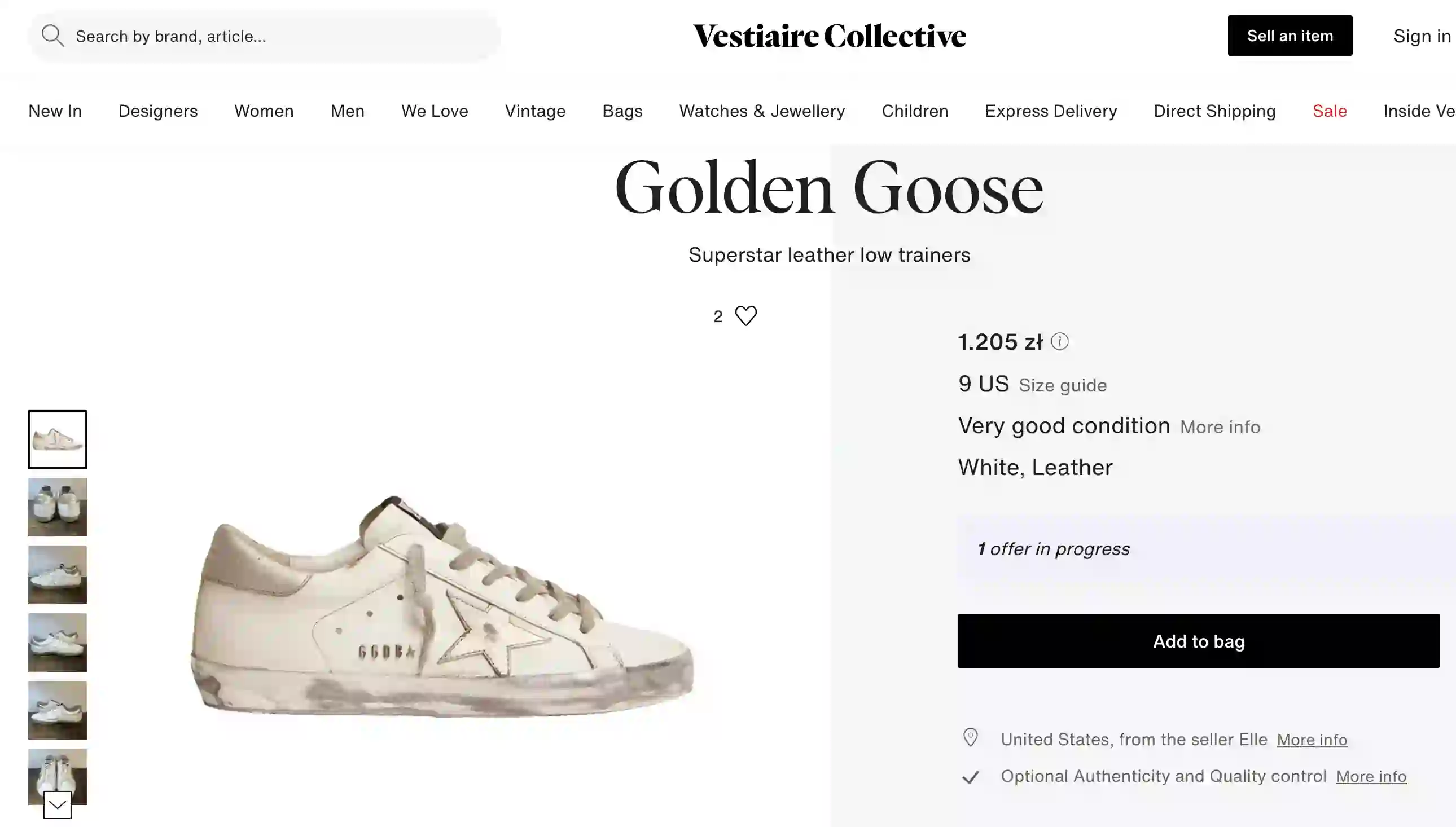Click More info about seller Elle
1456x827 pixels.
pyautogui.click(x=1312, y=739)
